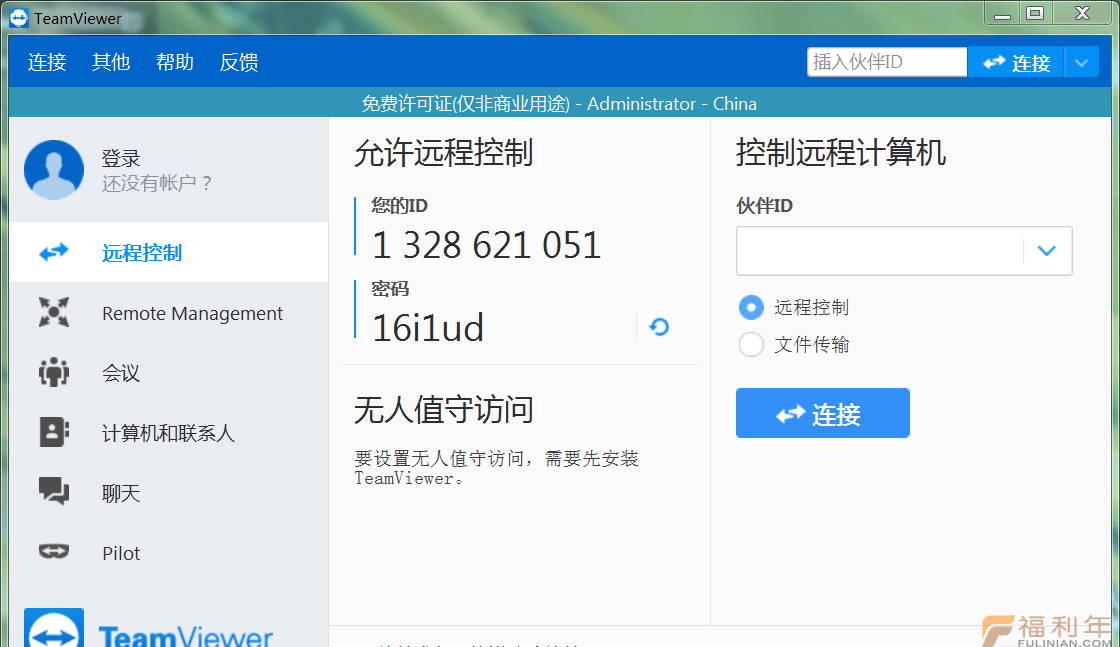Click the user profile avatar icon
This screenshot has height=647, width=1120.
pyautogui.click(x=54, y=170)
